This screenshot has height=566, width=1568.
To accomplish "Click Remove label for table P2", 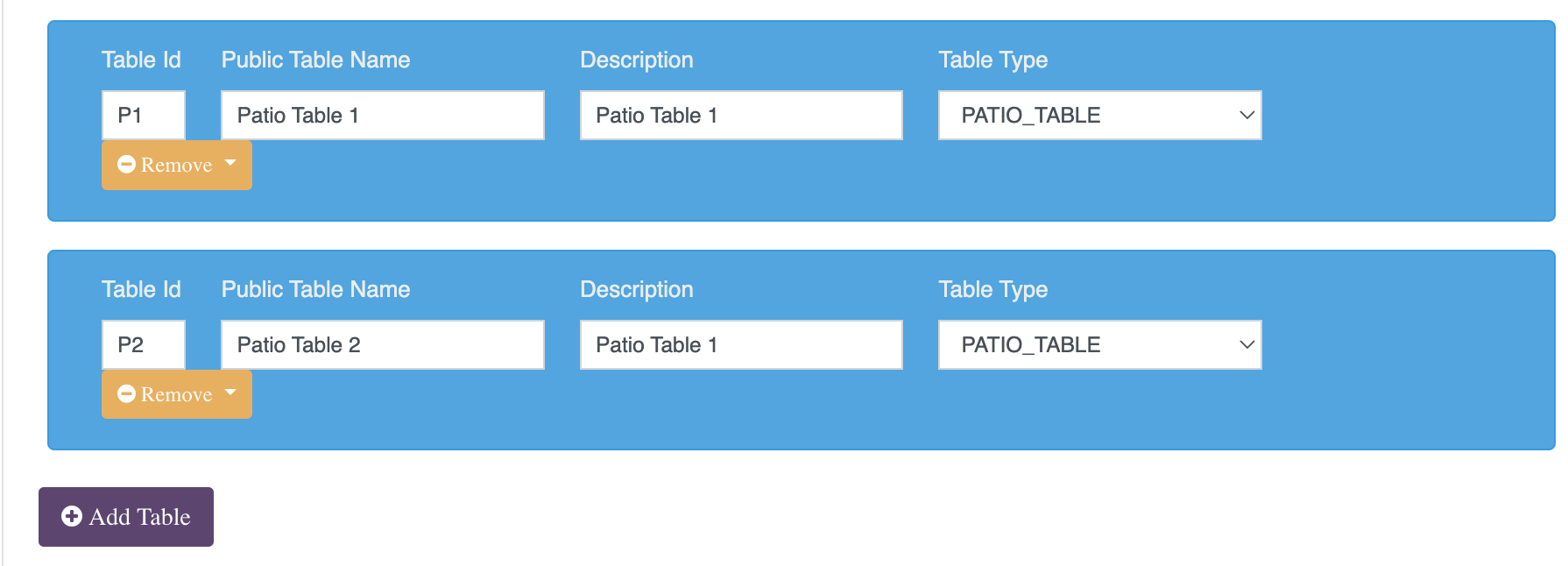I will [x=176, y=394].
